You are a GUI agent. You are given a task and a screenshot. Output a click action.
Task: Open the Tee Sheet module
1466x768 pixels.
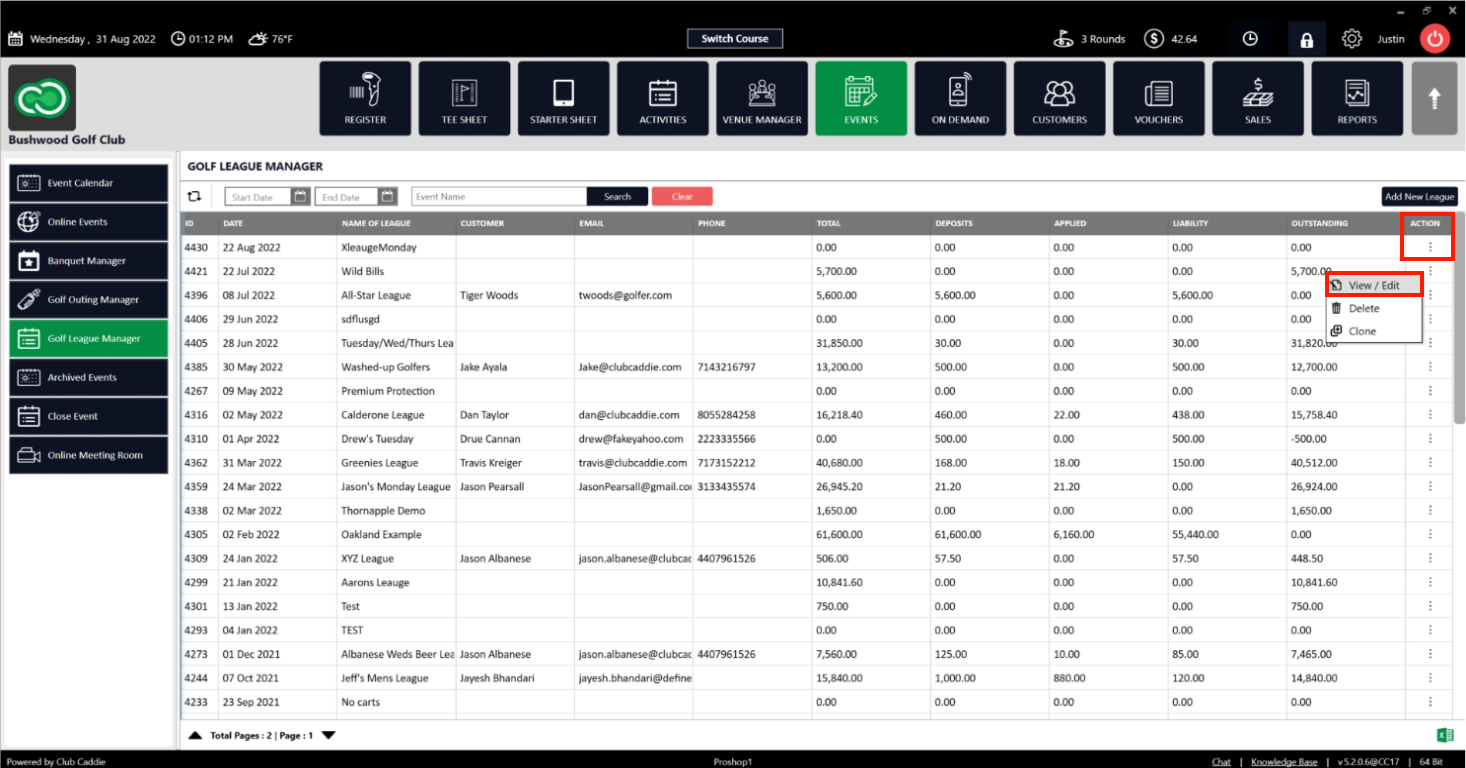tap(464, 98)
